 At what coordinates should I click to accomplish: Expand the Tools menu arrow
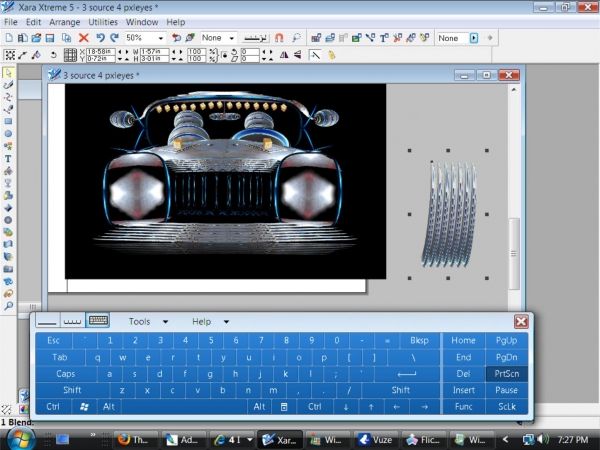click(165, 322)
